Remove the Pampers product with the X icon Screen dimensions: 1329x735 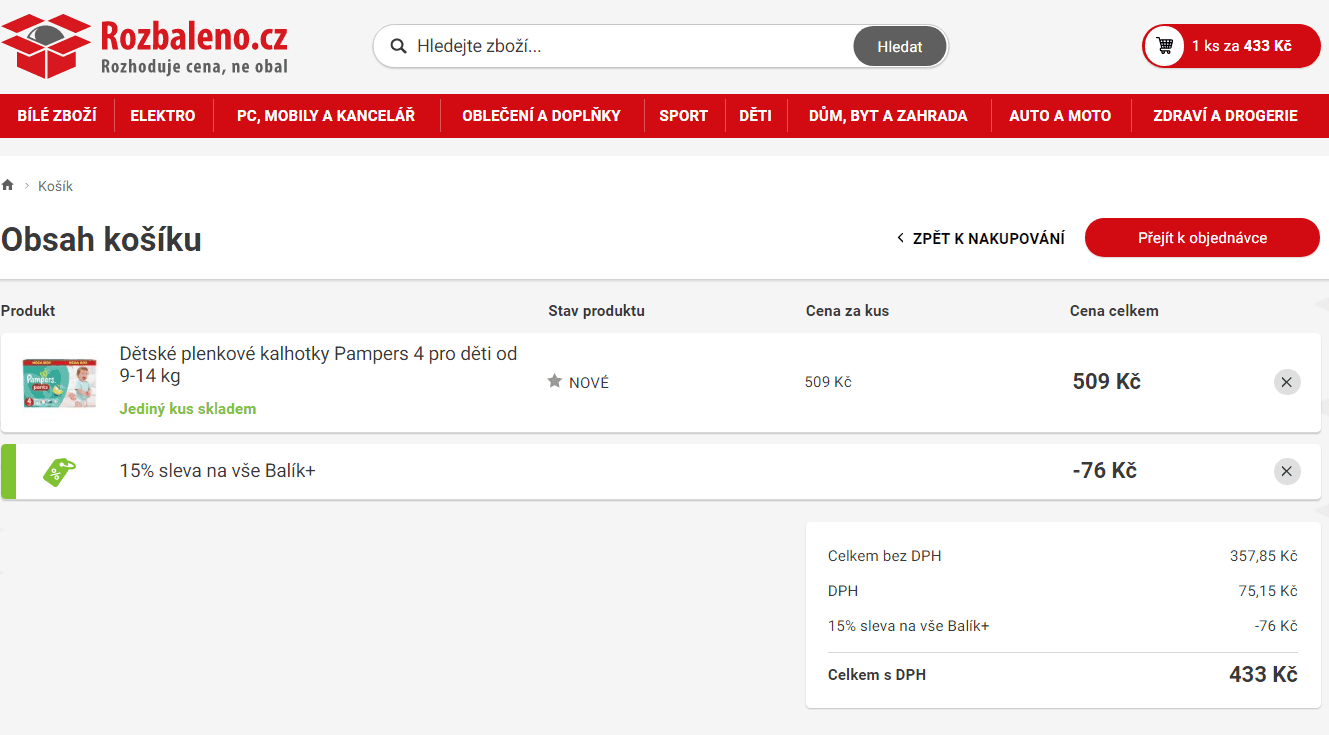[x=1287, y=381]
